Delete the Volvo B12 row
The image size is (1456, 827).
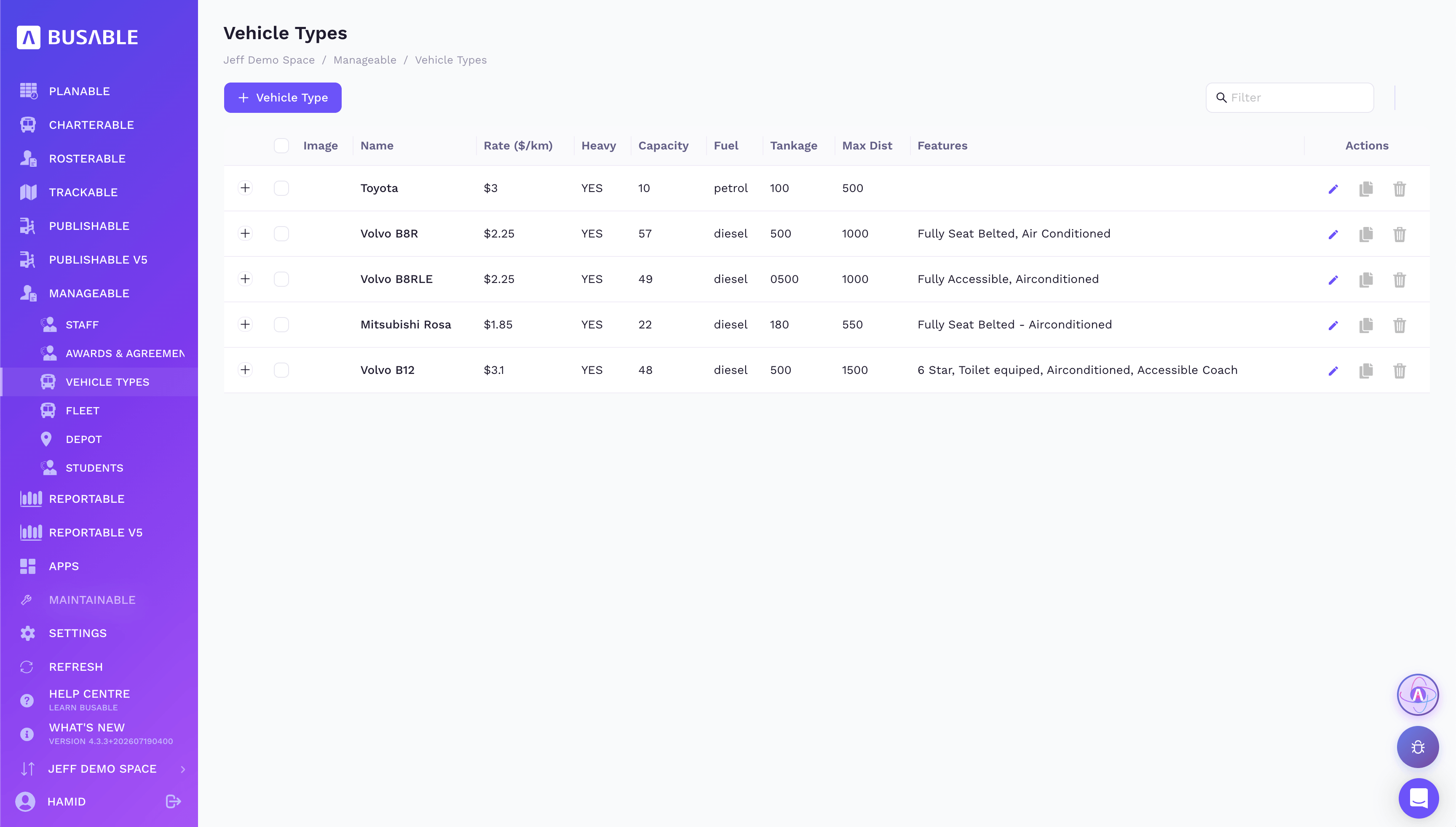(1400, 370)
